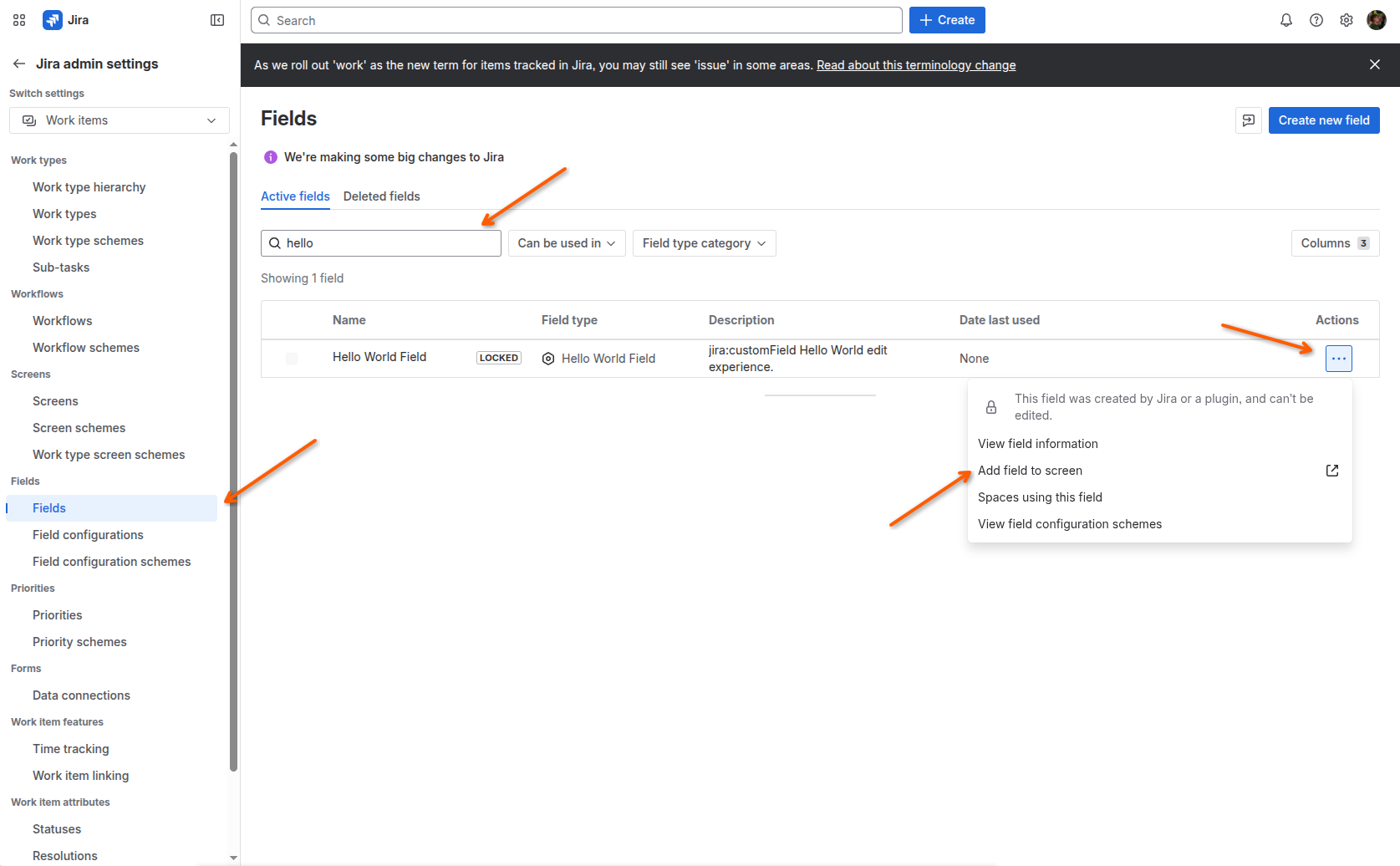Click the Hello World Field type icon
This screenshot has height=866, width=1400.
(548, 359)
